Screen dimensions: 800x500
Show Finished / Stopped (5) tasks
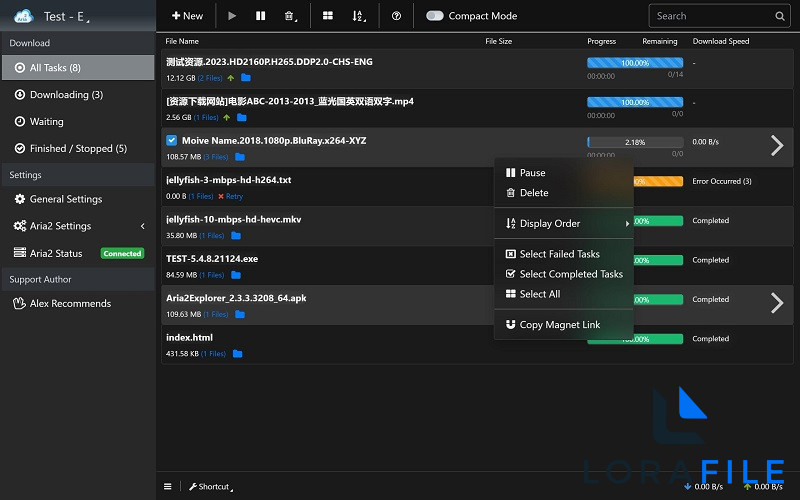coord(78,148)
